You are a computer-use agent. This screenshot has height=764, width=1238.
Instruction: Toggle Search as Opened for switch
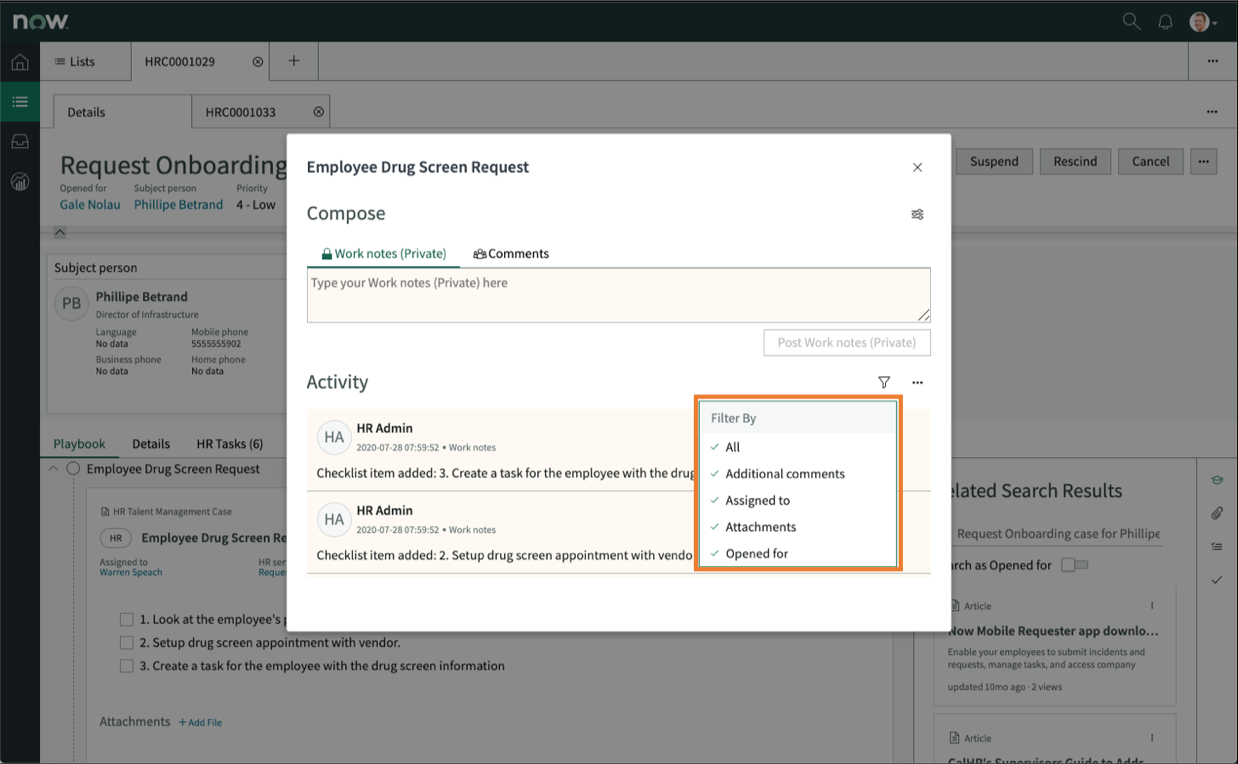(x=1074, y=565)
